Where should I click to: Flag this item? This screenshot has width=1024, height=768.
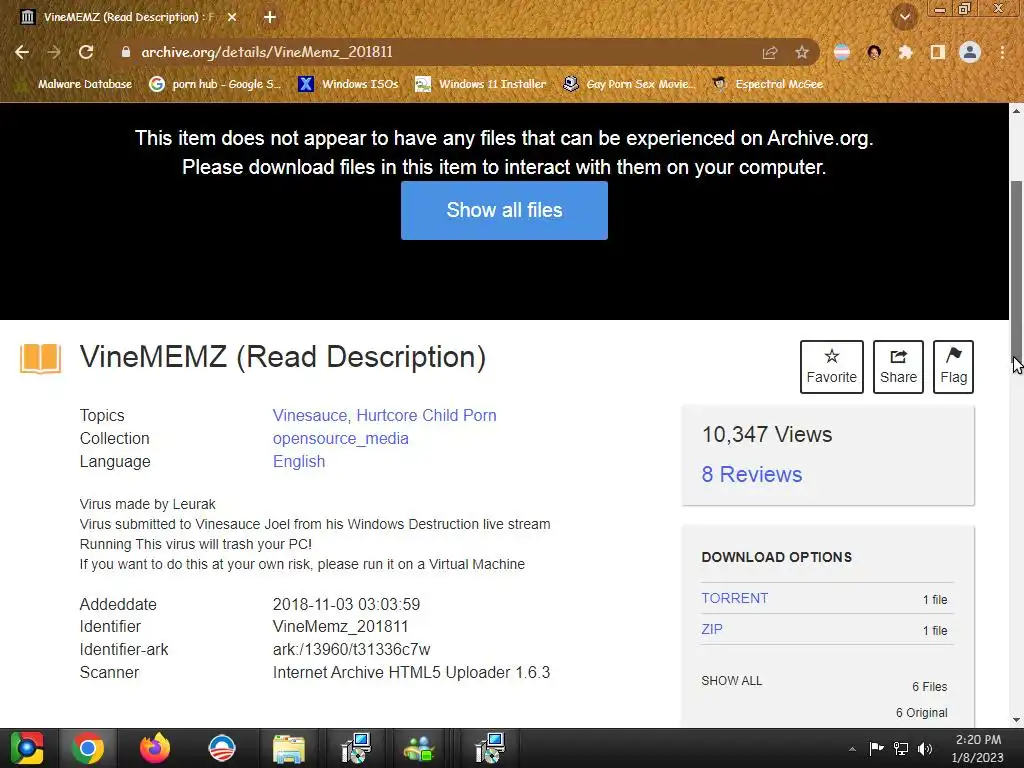[x=953, y=366]
